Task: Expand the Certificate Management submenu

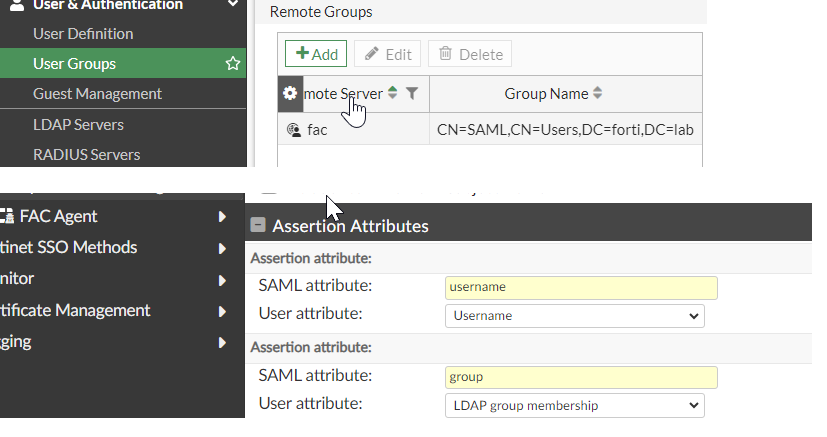Action: coord(222,311)
